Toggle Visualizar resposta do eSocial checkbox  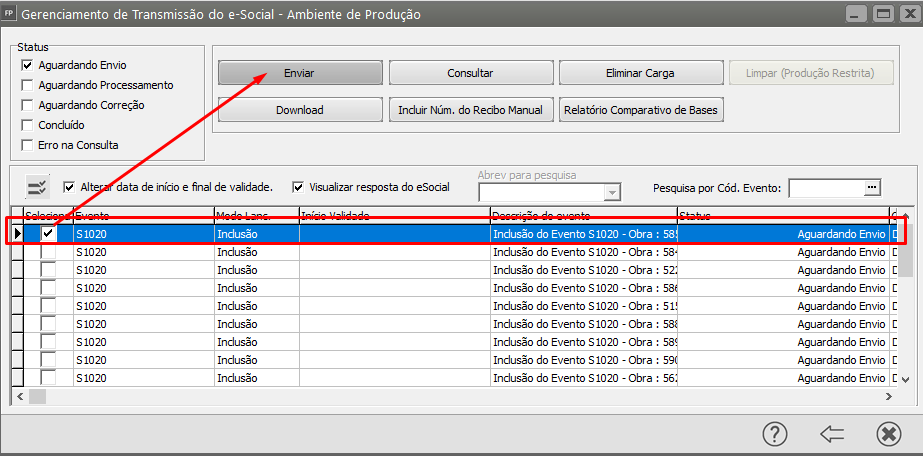tap(298, 187)
